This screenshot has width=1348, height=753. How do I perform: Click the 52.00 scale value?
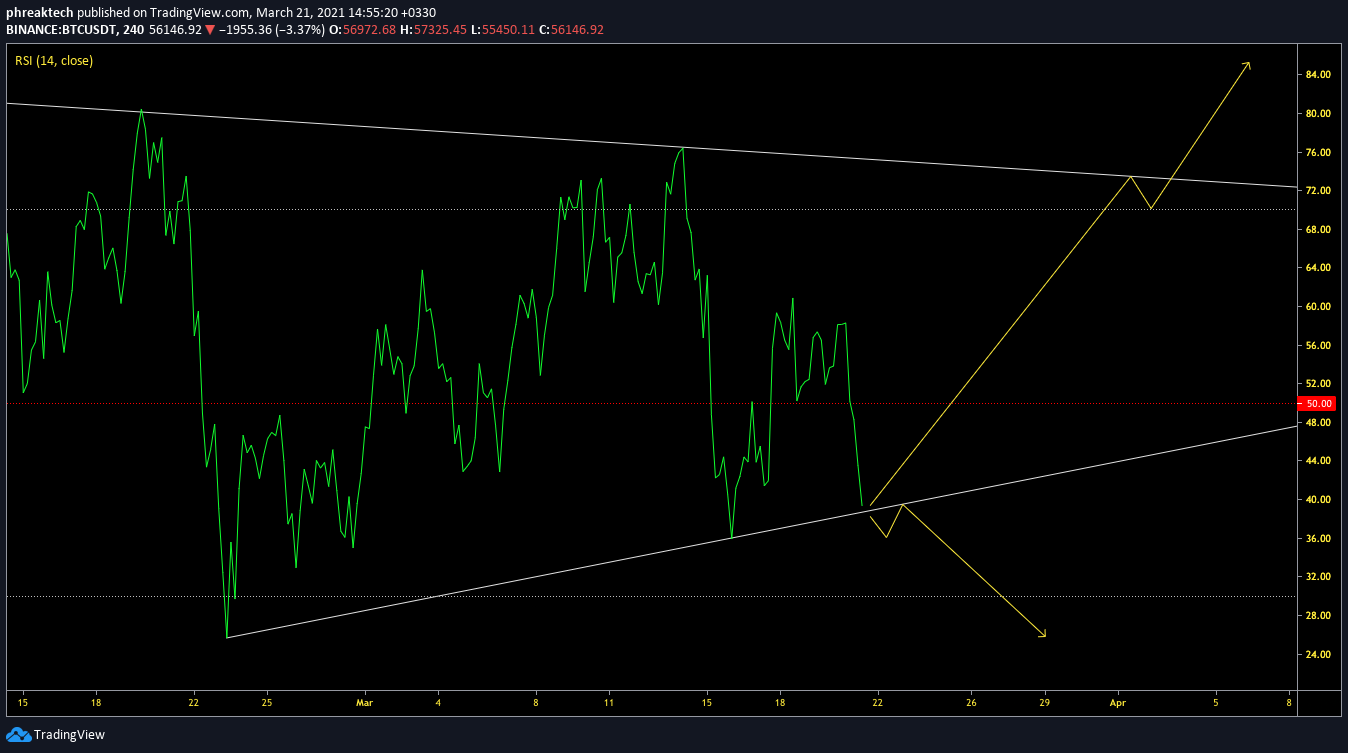[x=1318, y=384]
